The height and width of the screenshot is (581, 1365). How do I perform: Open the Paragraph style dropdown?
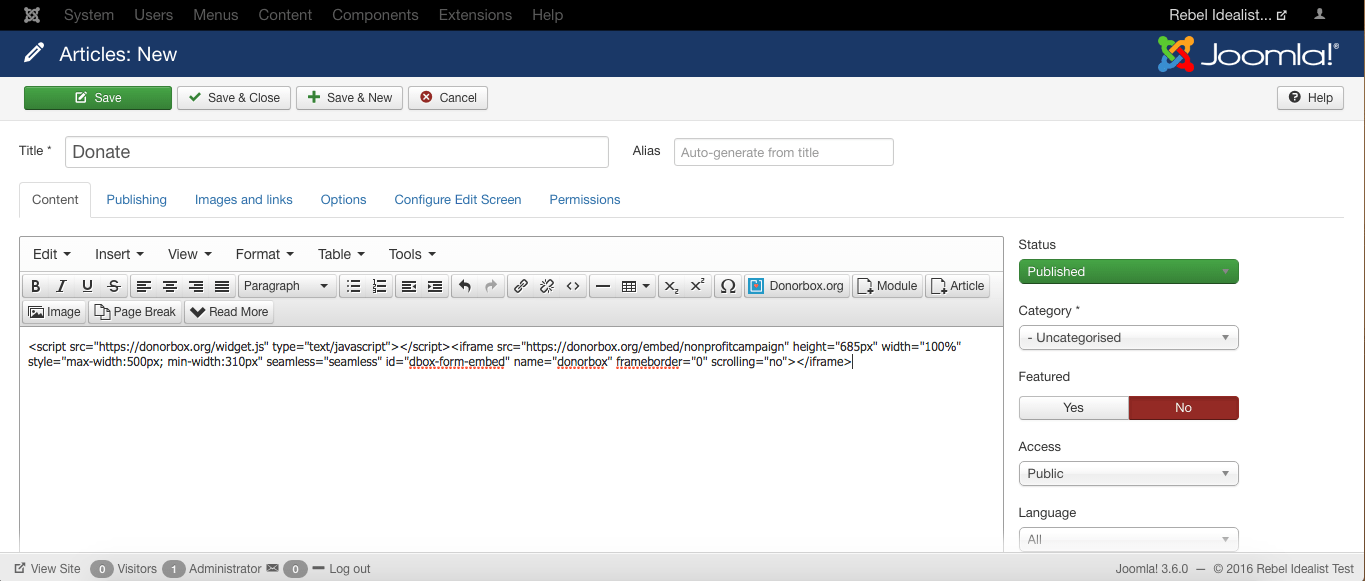287,286
